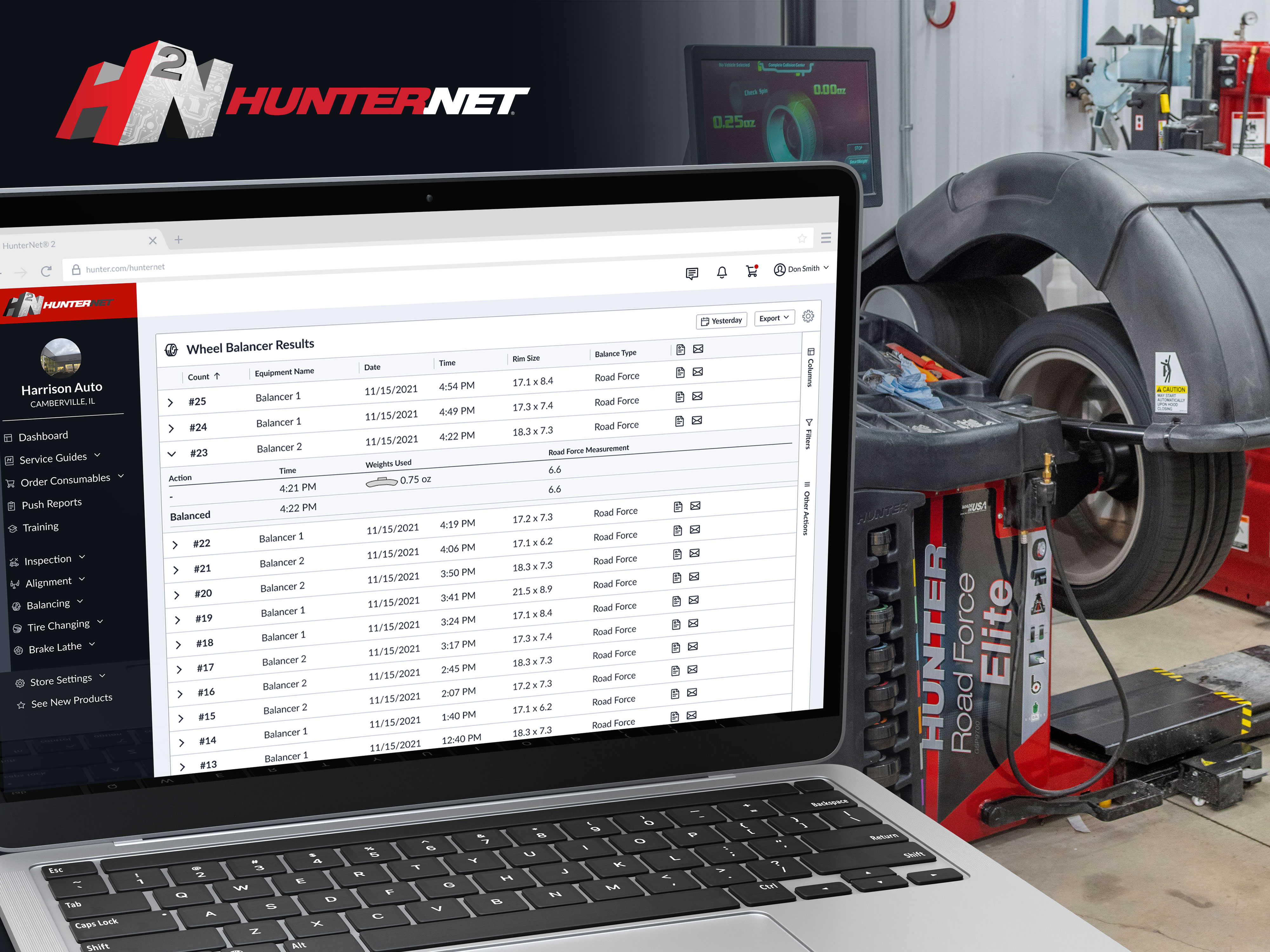
Task: Click the Yesterday date filter button
Action: point(722,321)
